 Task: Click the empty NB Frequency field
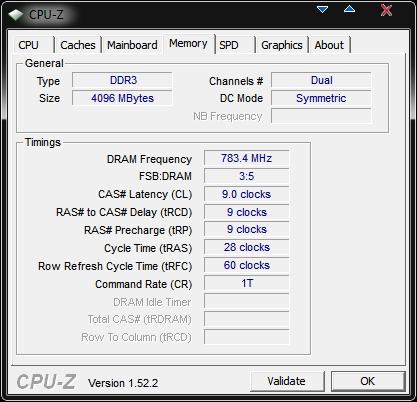click(321, 116)
